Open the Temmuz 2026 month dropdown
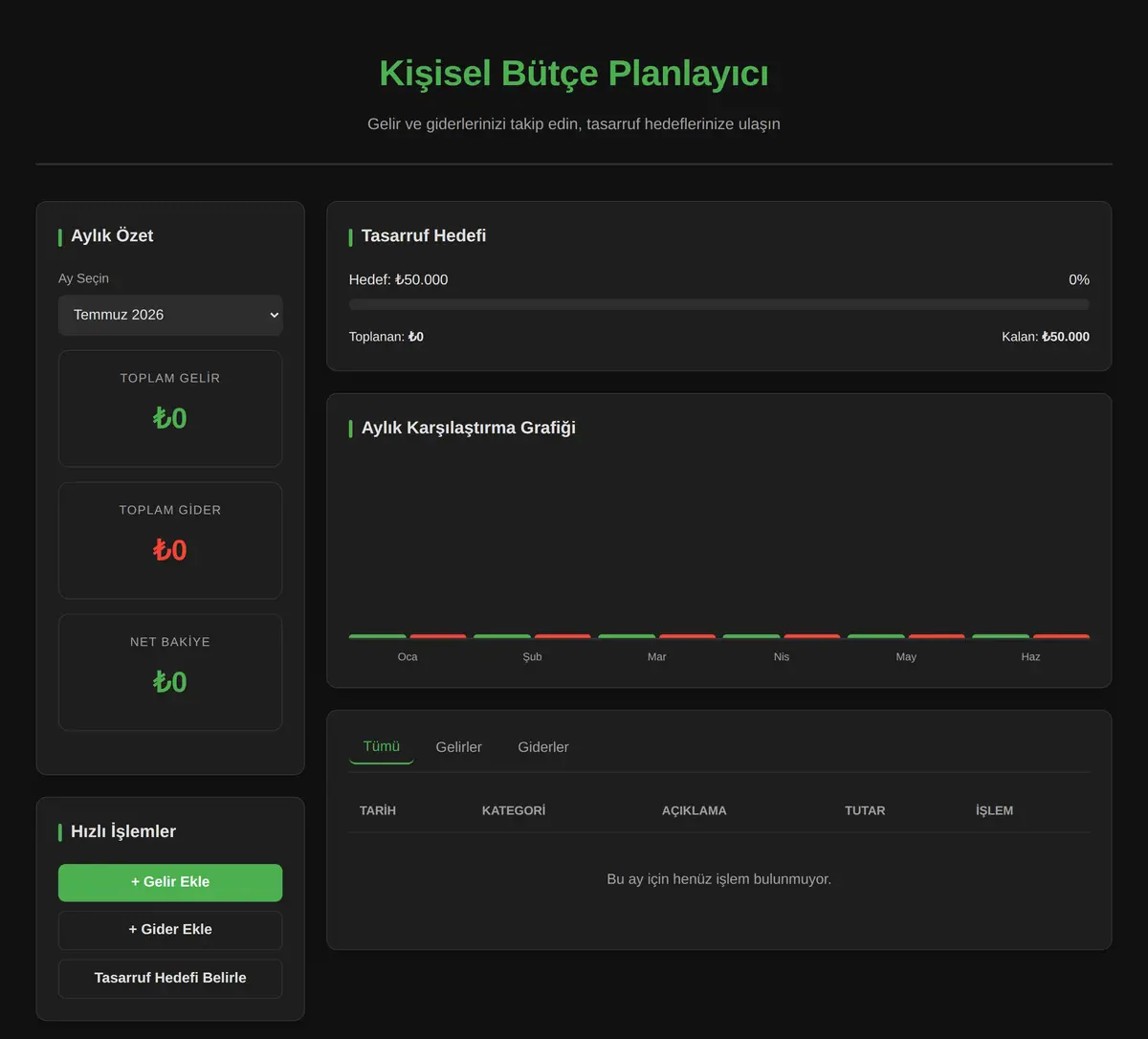 [170, 315]
